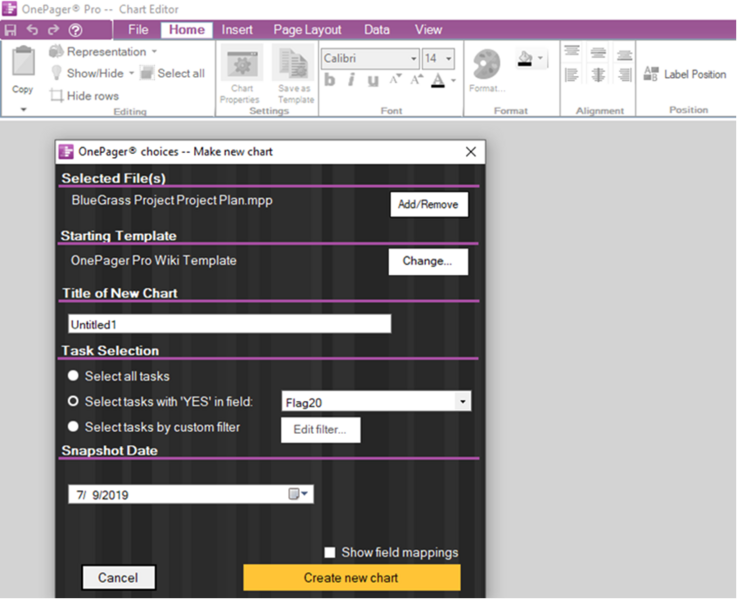
Task: Click the Change... template button
Action: pyautogui.click(x=428, y=261)
